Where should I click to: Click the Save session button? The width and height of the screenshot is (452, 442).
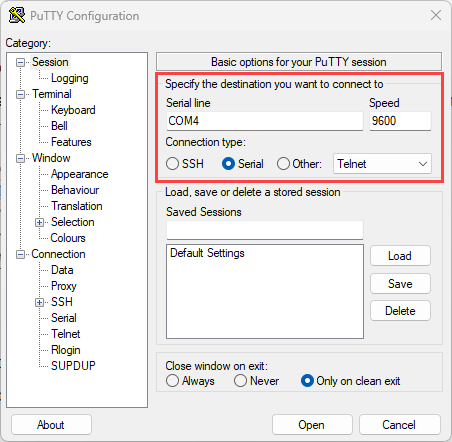click(400, 284)
